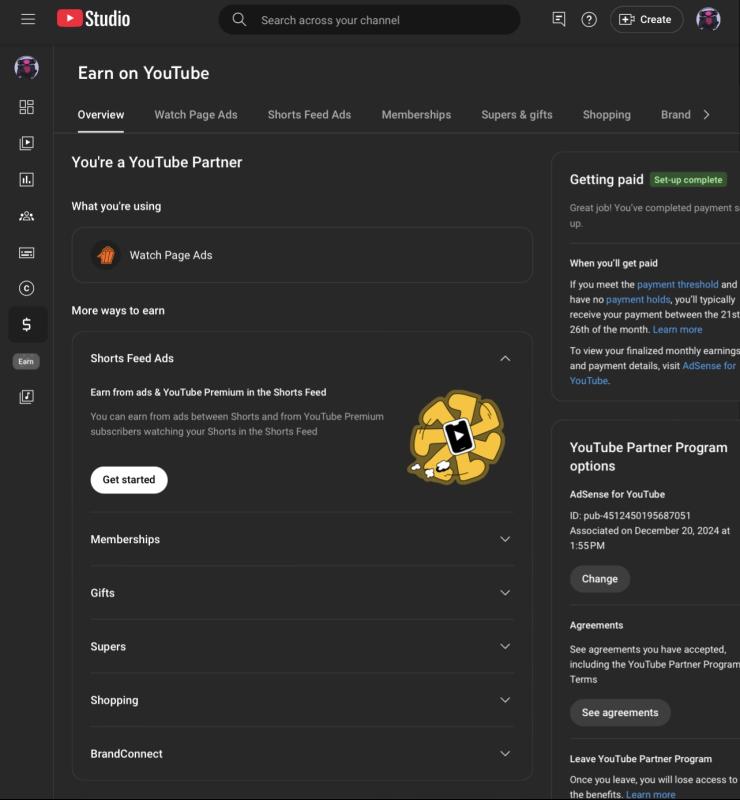Switch to the Supers & gifts tab

[517, 115]
